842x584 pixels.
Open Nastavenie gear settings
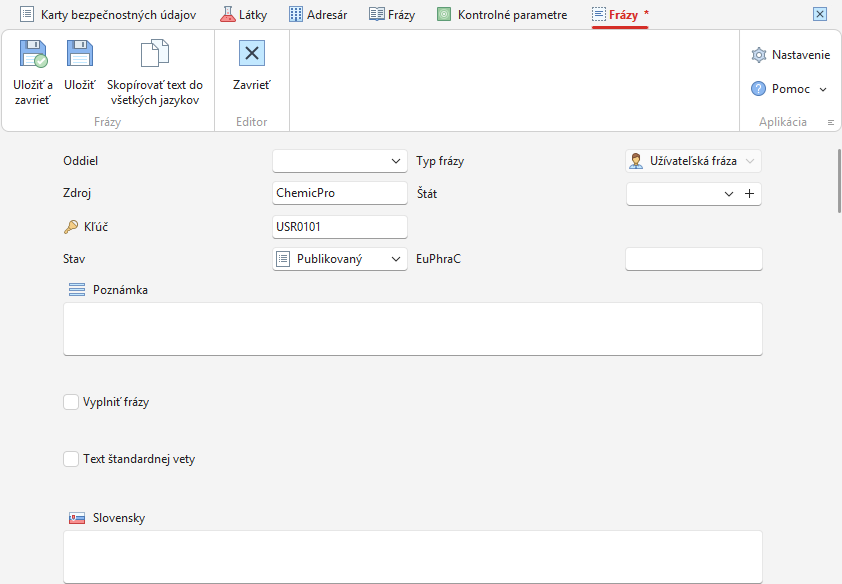click(759, 55)
